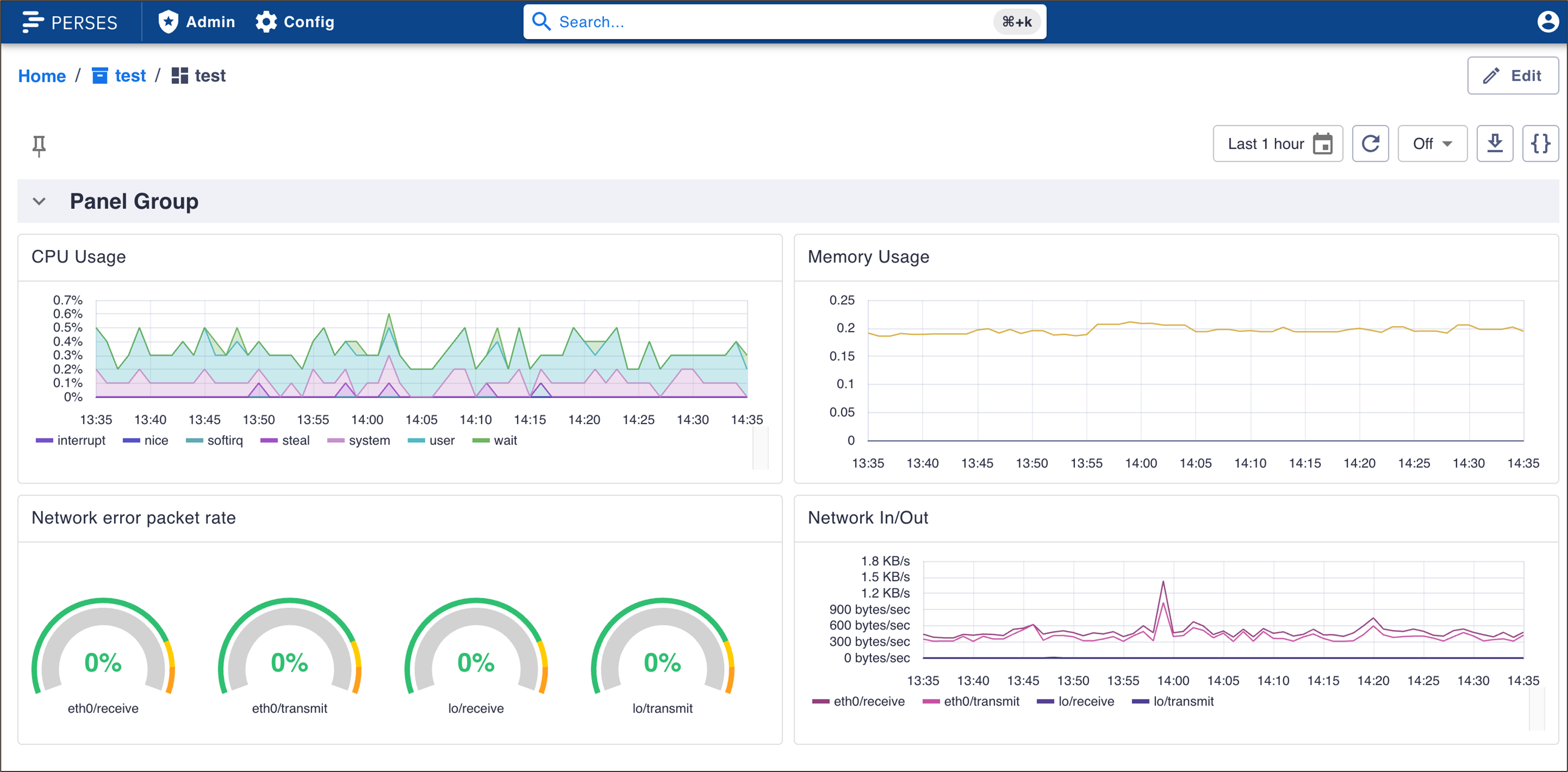Click the calendar icon in time range

point(1323,144)
